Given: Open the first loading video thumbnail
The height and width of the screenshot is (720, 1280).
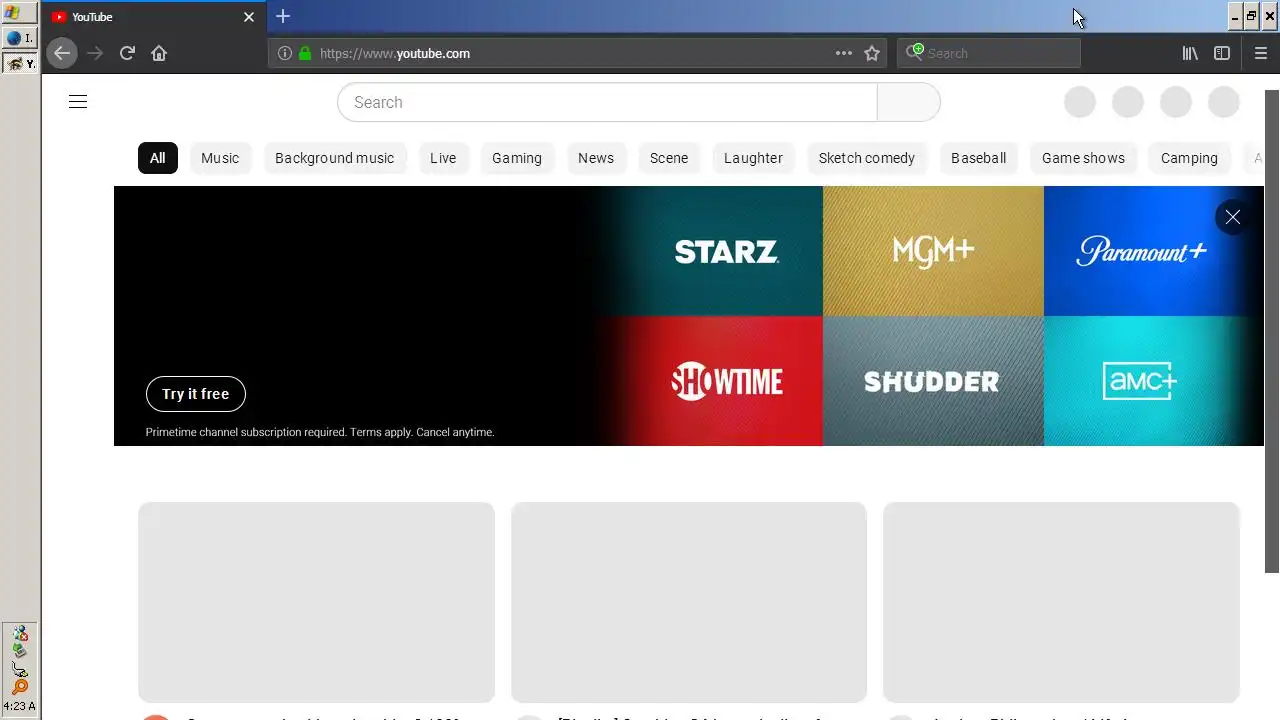Looking at the screenshot, I should pos(316,602).
